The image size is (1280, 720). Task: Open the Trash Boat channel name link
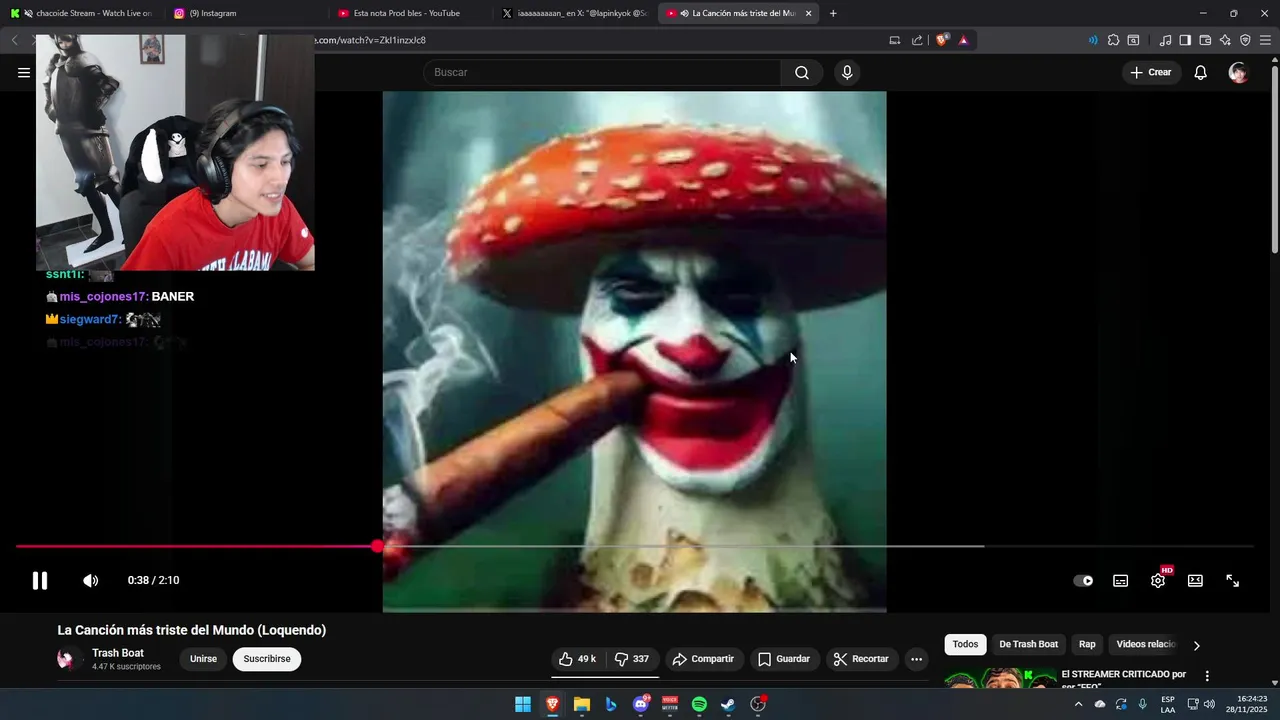pyautogui.click(x=118, y=653)
